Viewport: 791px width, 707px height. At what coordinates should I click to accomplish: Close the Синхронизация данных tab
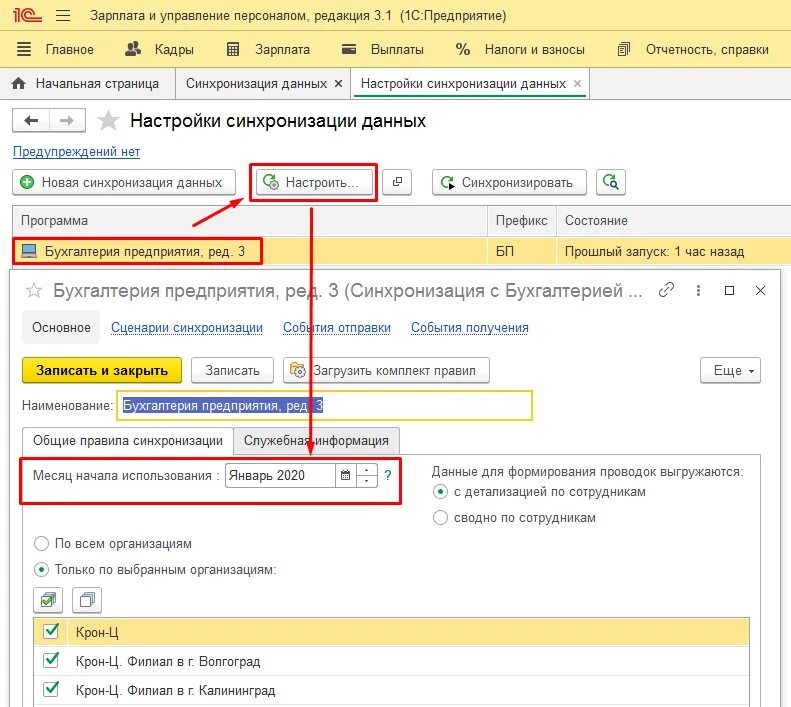(338, 83)
